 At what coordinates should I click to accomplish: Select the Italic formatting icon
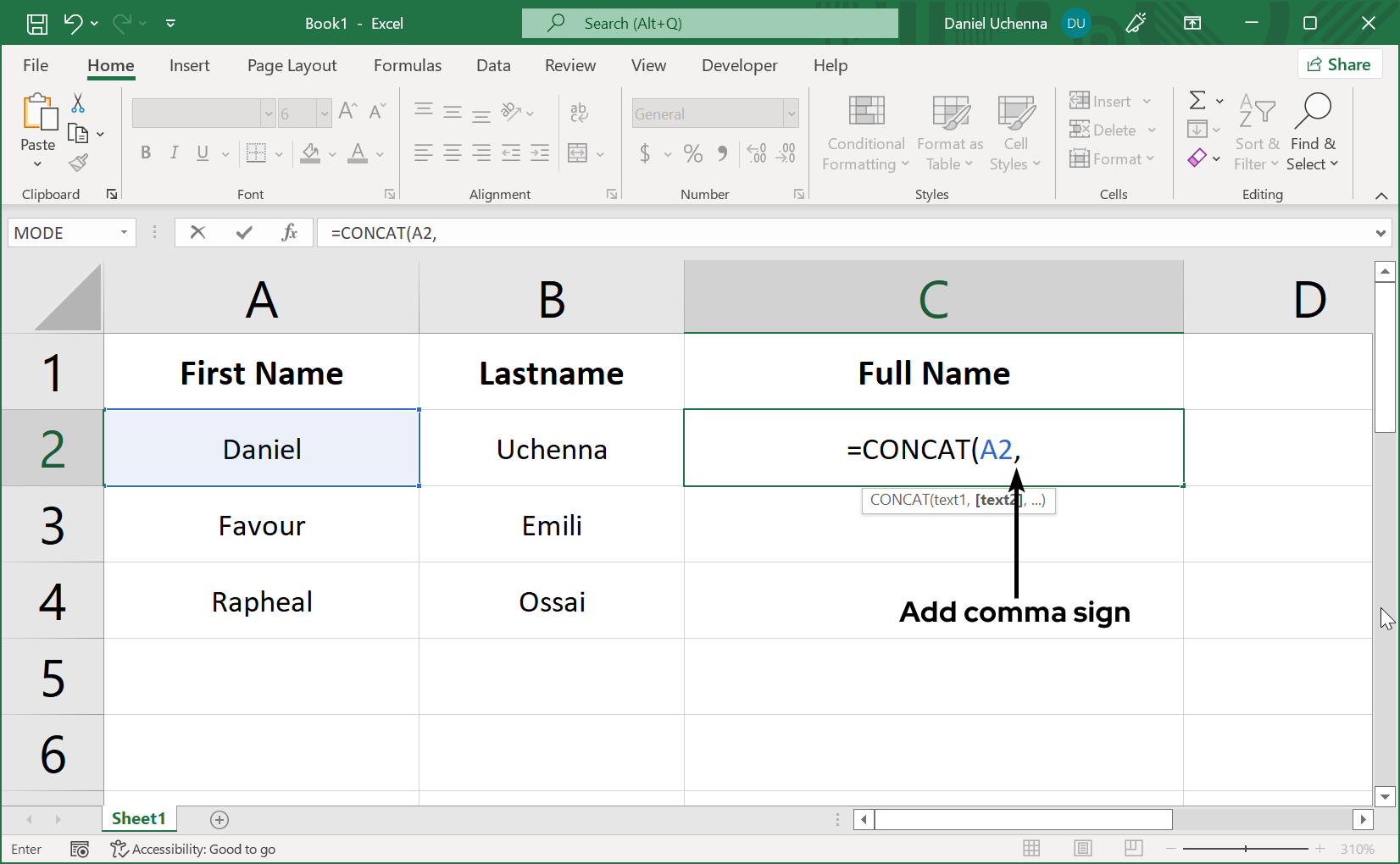tap(174, 153)
